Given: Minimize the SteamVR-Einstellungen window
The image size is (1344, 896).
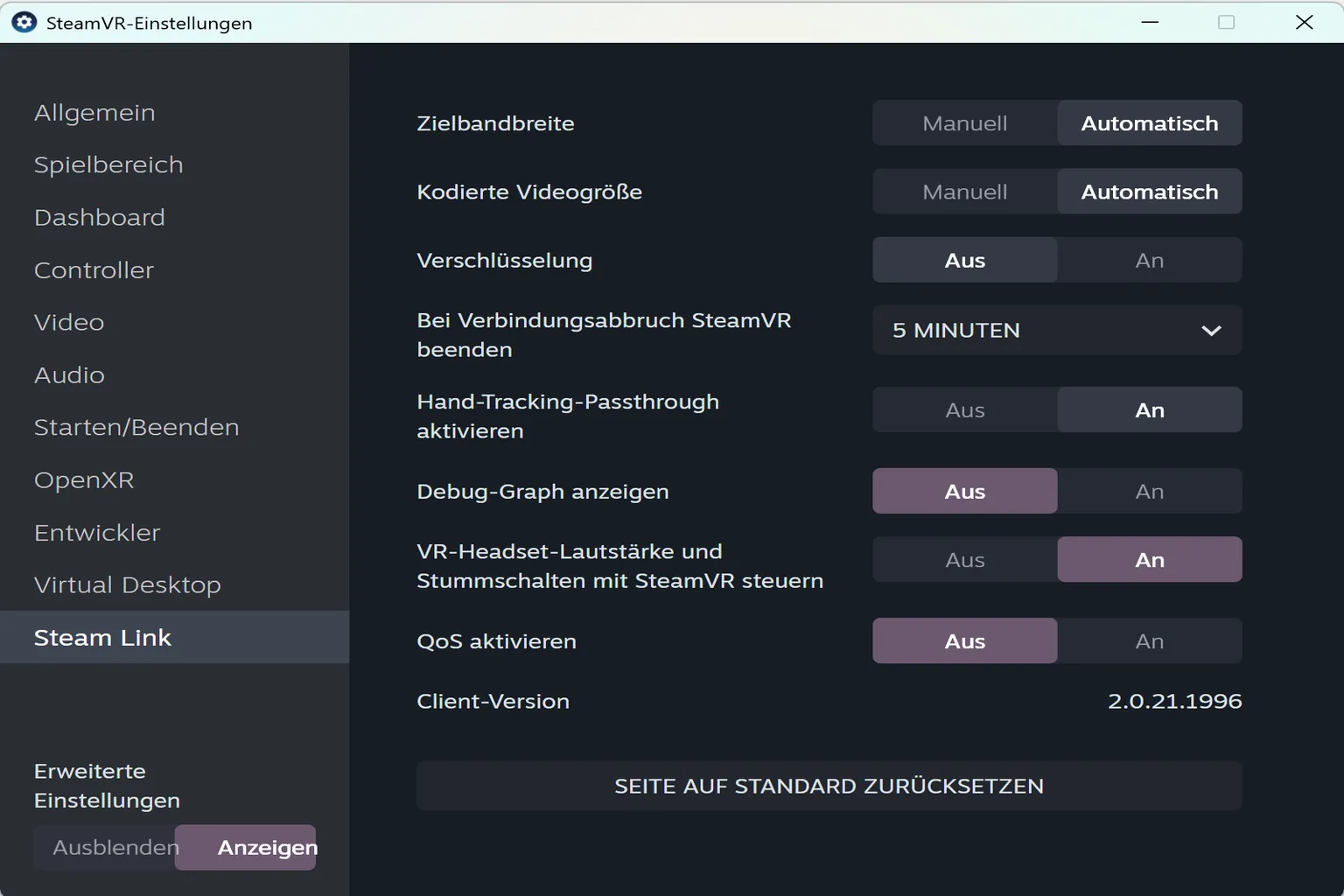Looking at the screenshot, I should tap(1151, 22).
